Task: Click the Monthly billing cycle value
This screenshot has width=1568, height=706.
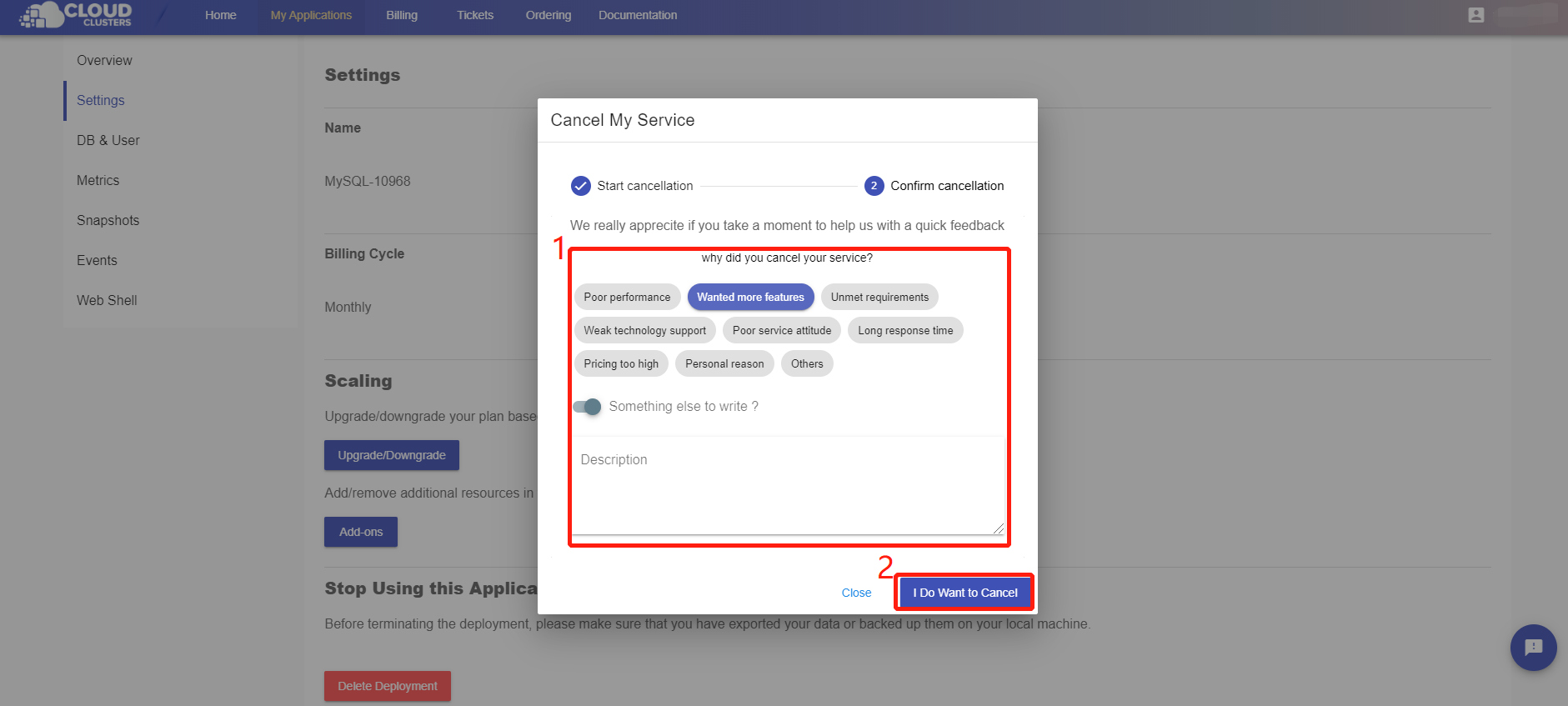Action: click(348, 307)
